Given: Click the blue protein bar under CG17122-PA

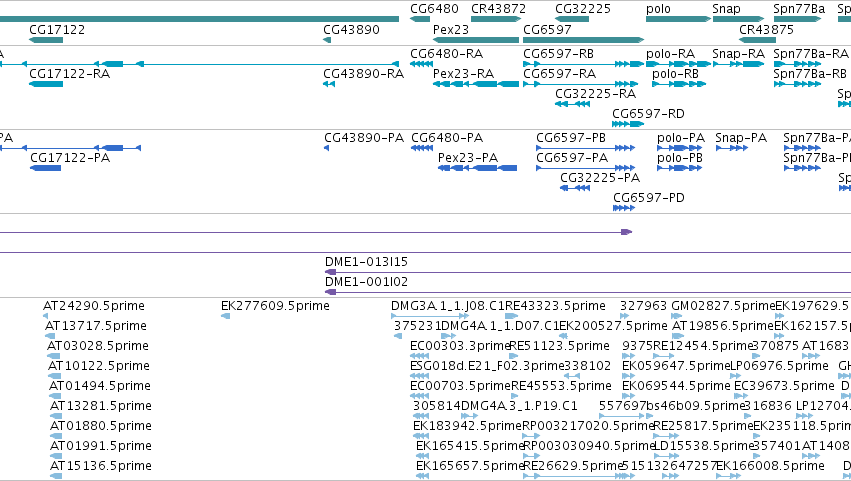Looking at the screenshot, I should coord(46,168).
